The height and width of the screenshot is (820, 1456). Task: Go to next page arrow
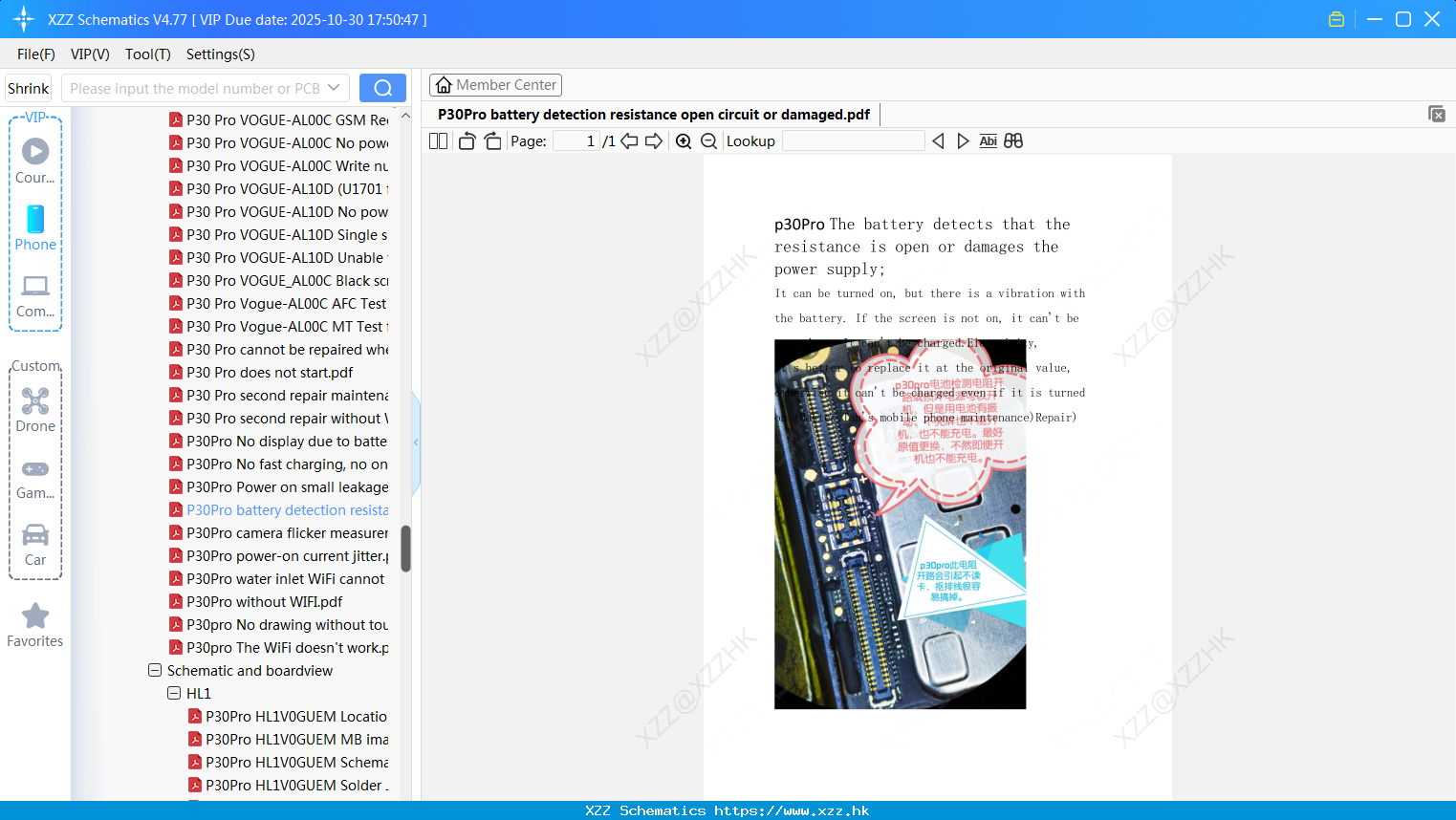tap(654, 141)
